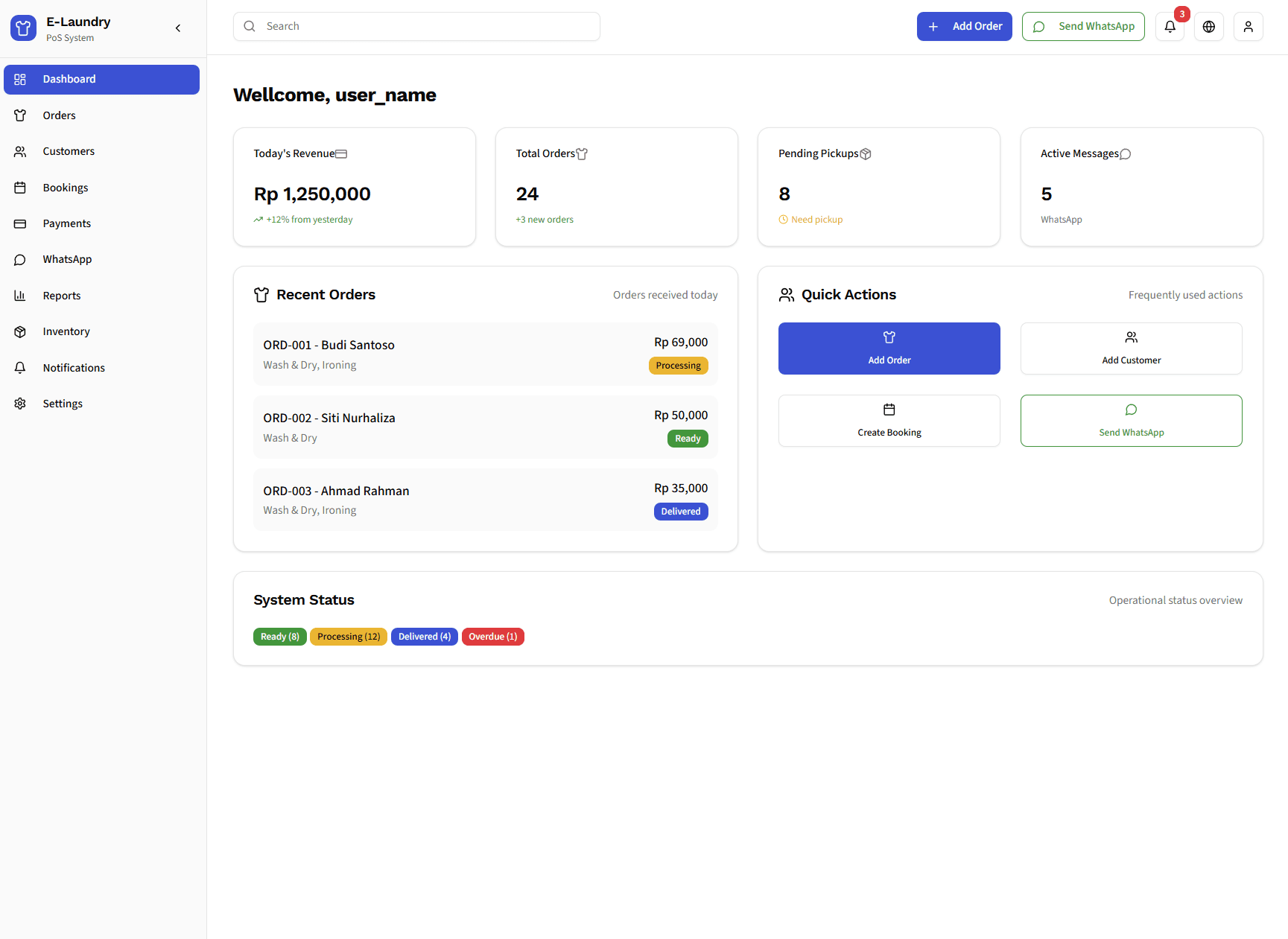The image size is (1288, 939).
Task: Click the +12% from yesterday text
Action: tap(309, 220)
